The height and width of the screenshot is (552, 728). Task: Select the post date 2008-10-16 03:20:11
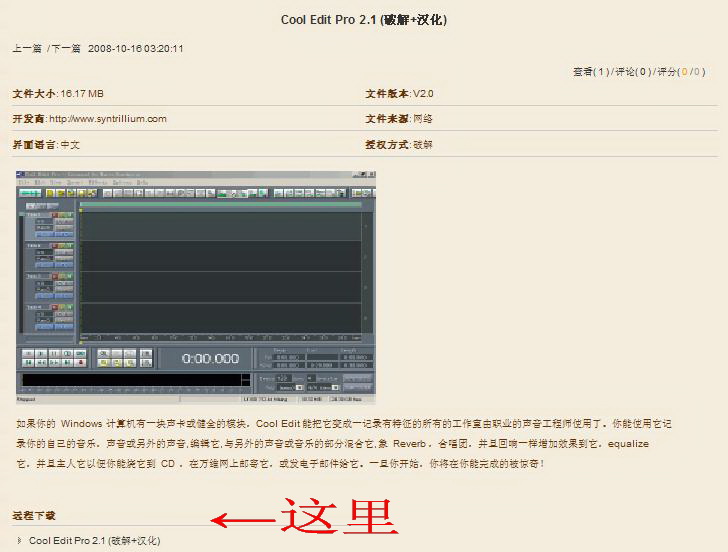(136, 48)
